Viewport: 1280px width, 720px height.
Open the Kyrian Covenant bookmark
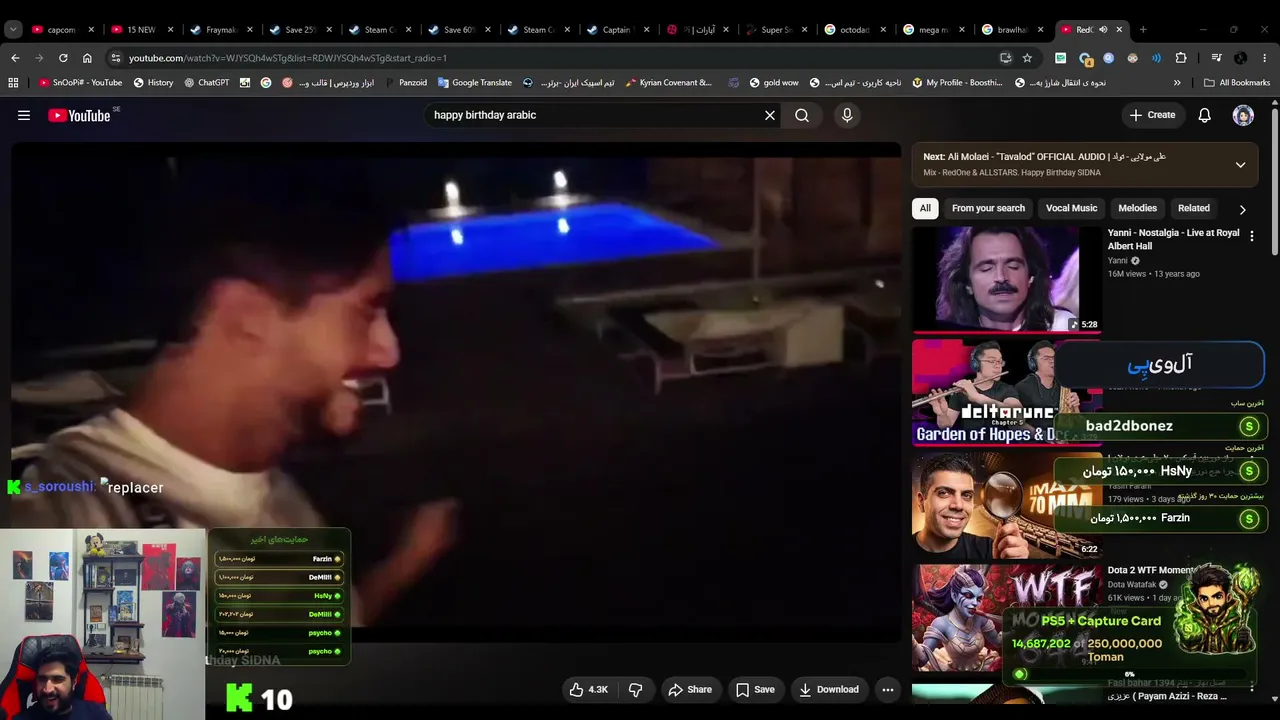pos(669,83)
